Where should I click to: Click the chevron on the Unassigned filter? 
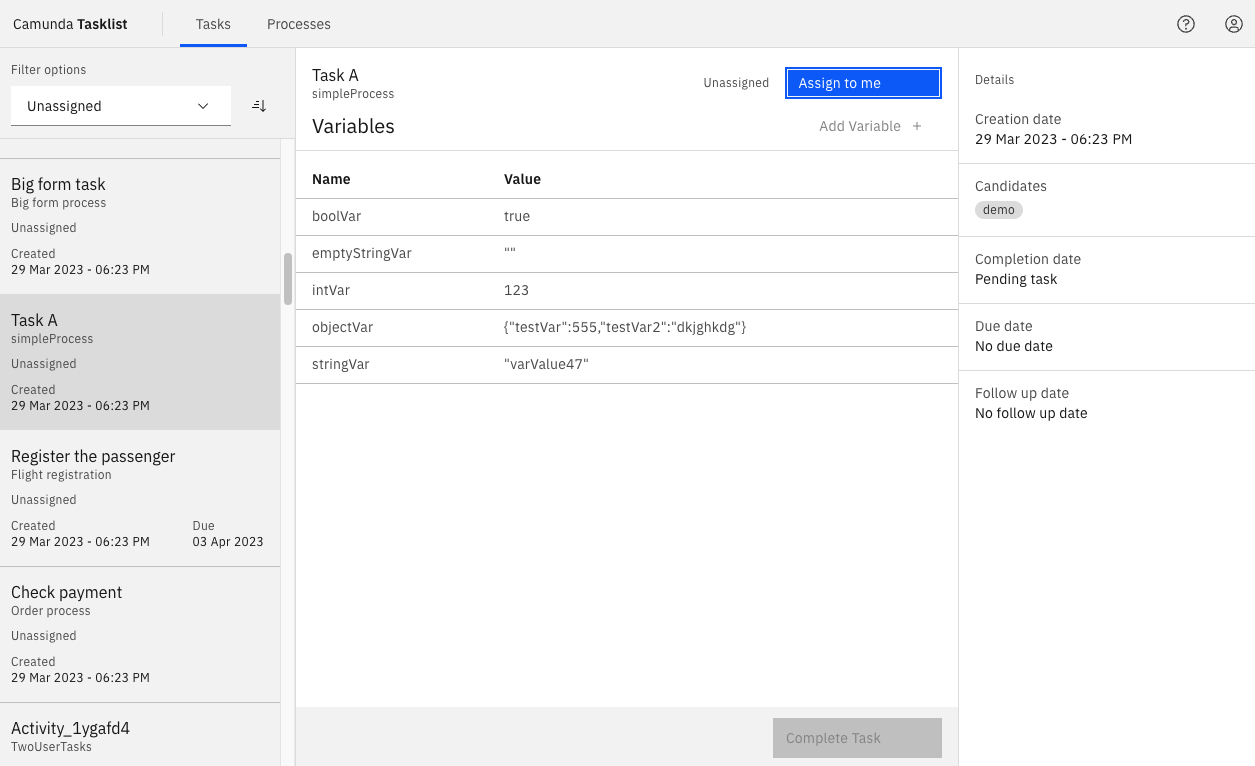tap(203, 106)
